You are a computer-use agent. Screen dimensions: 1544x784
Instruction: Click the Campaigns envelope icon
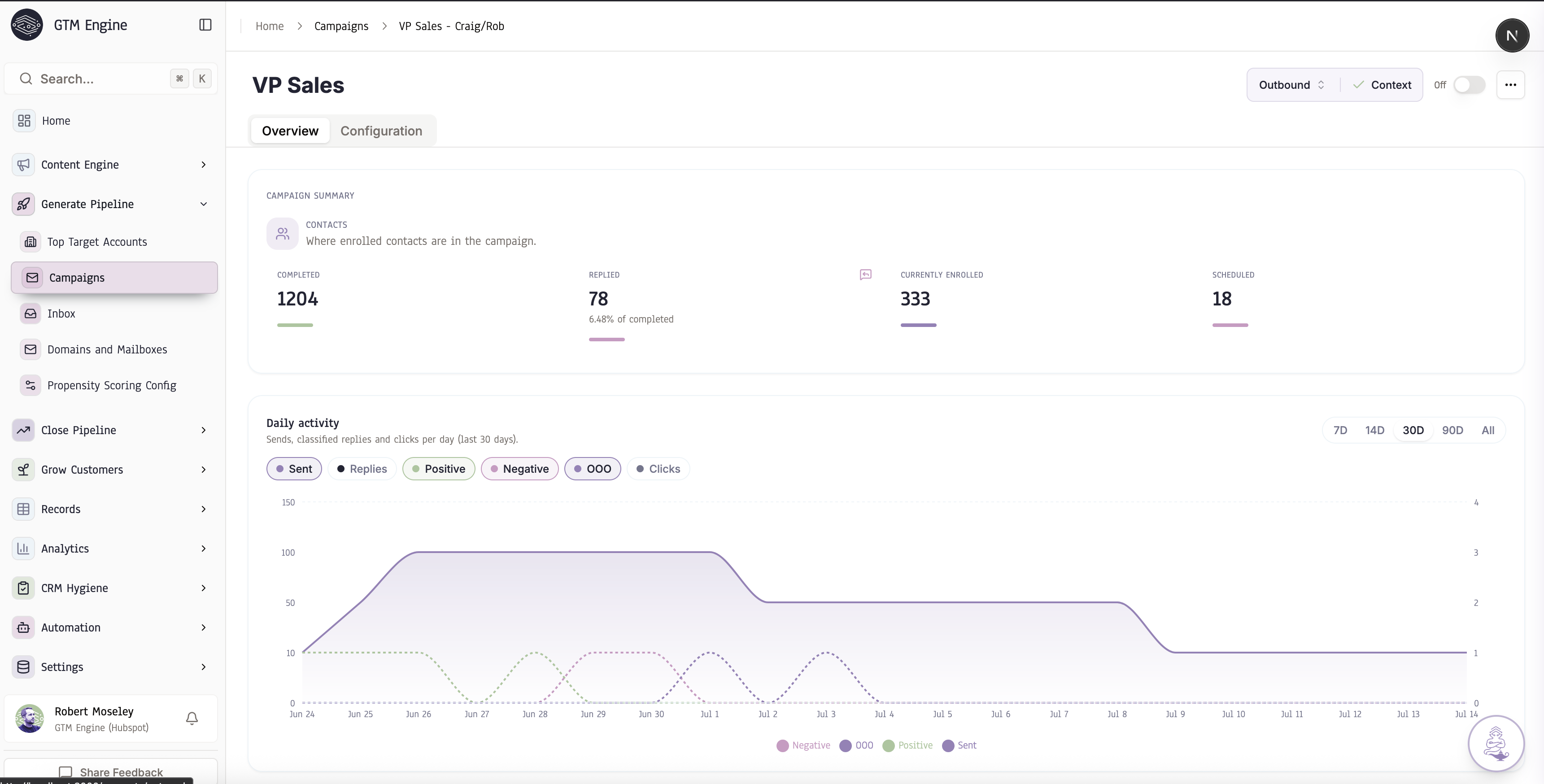tap(32, 278)
